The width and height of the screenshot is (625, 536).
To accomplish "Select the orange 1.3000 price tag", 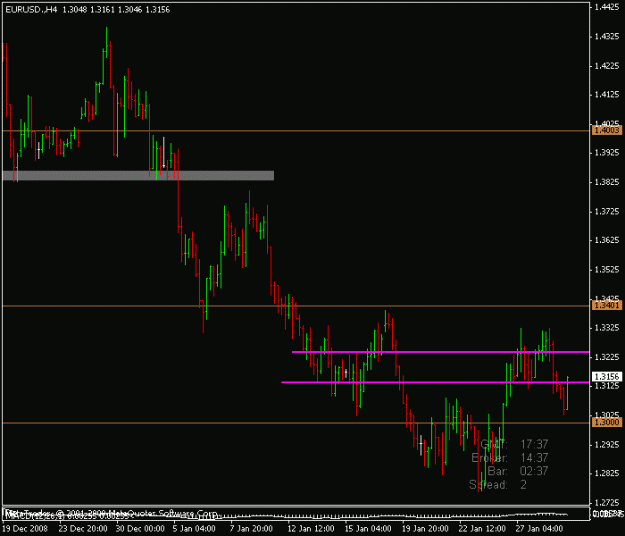I will click(607, 422).
